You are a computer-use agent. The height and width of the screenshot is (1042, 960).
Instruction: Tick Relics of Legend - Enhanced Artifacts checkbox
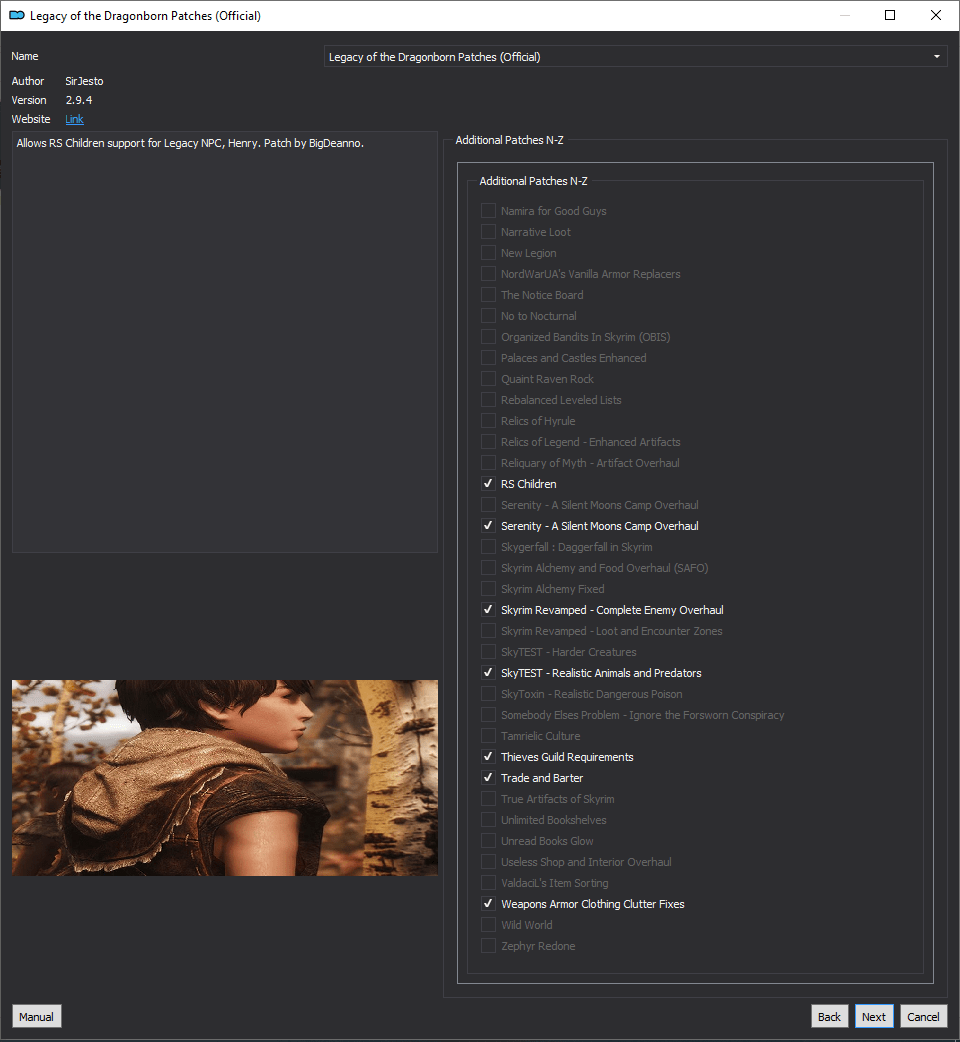(x=488, y=441)
